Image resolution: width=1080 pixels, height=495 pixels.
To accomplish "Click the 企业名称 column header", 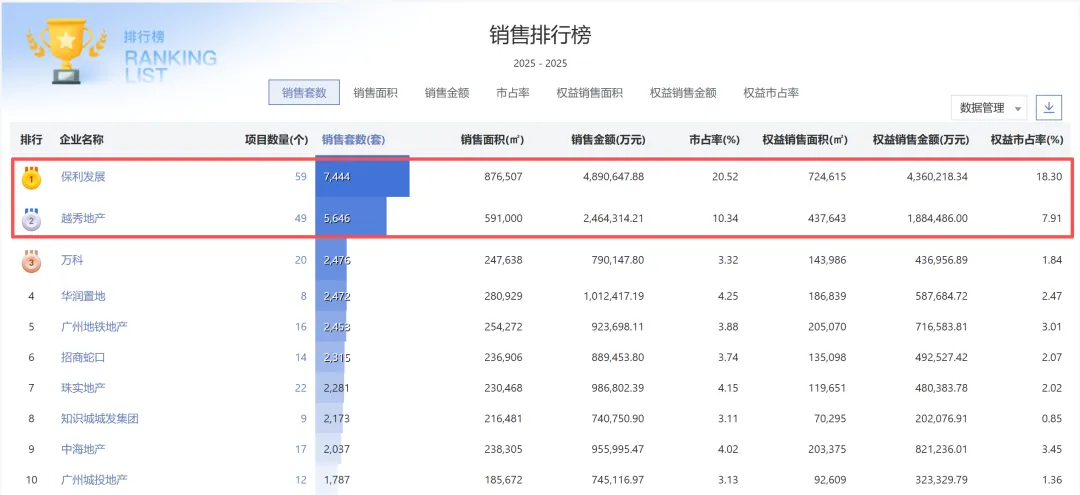I will 82,140.
